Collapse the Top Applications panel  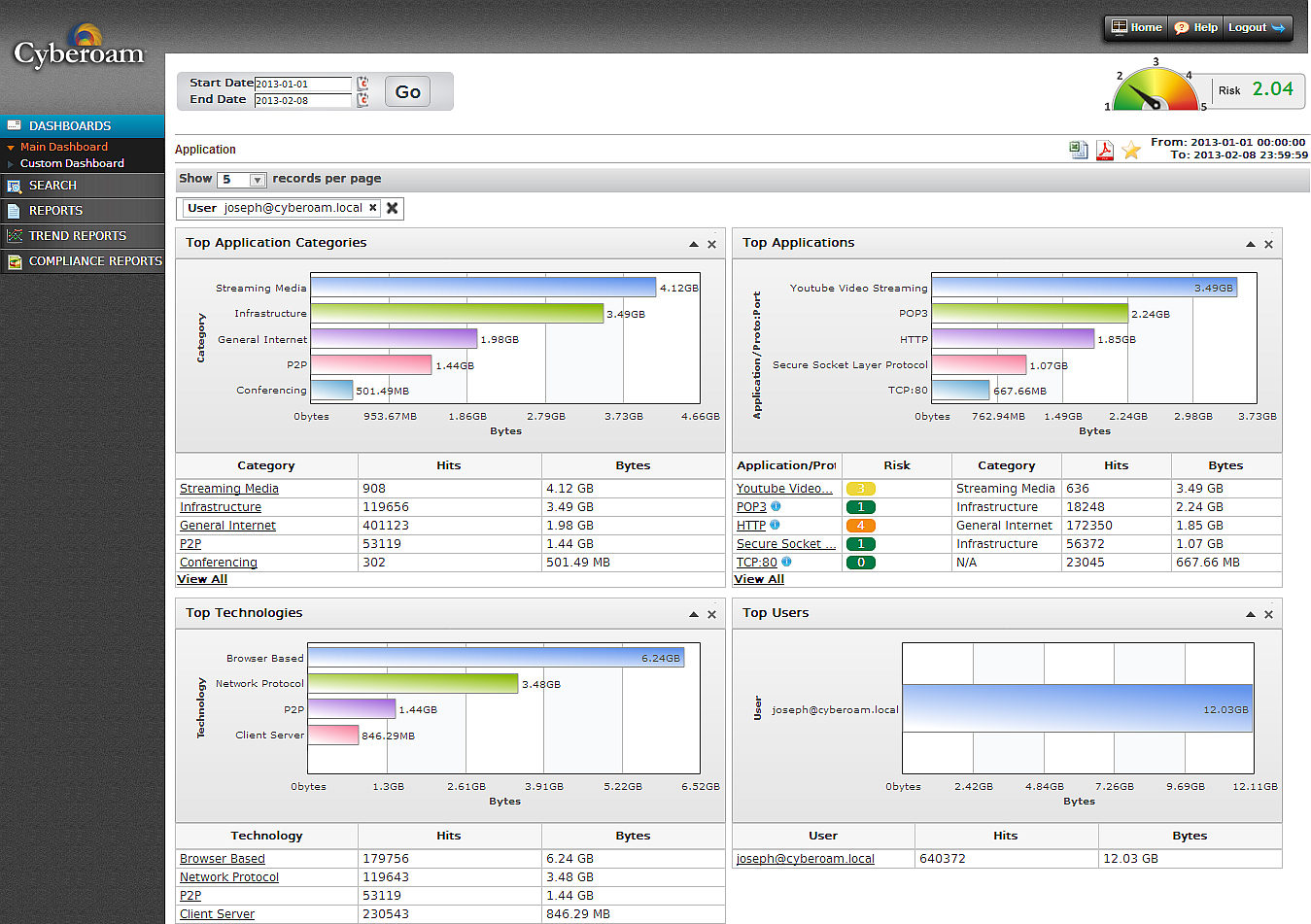(x=1251, y=244)
